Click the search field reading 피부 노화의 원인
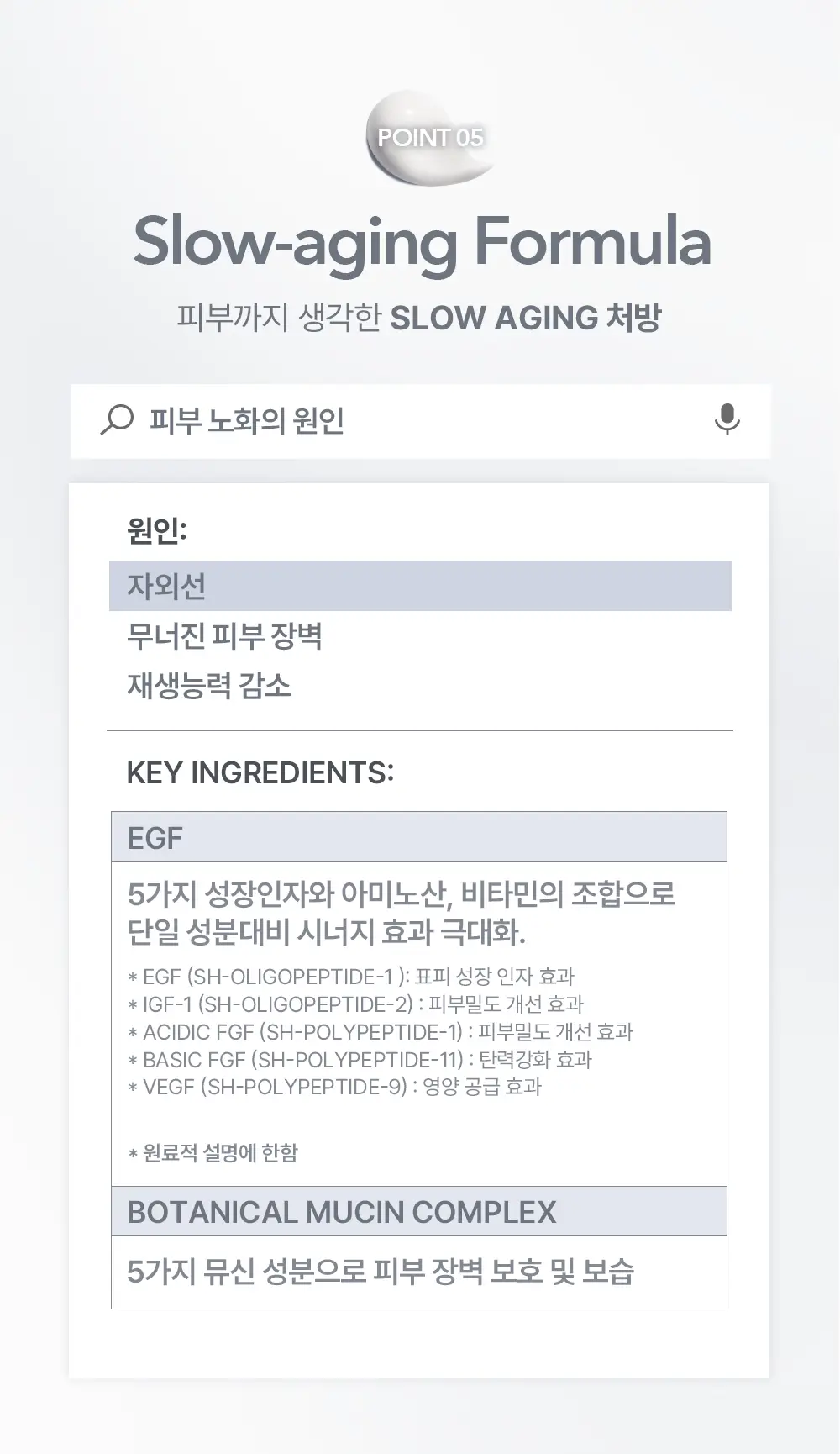This screenshot has height=1454, width=840. 420,421
